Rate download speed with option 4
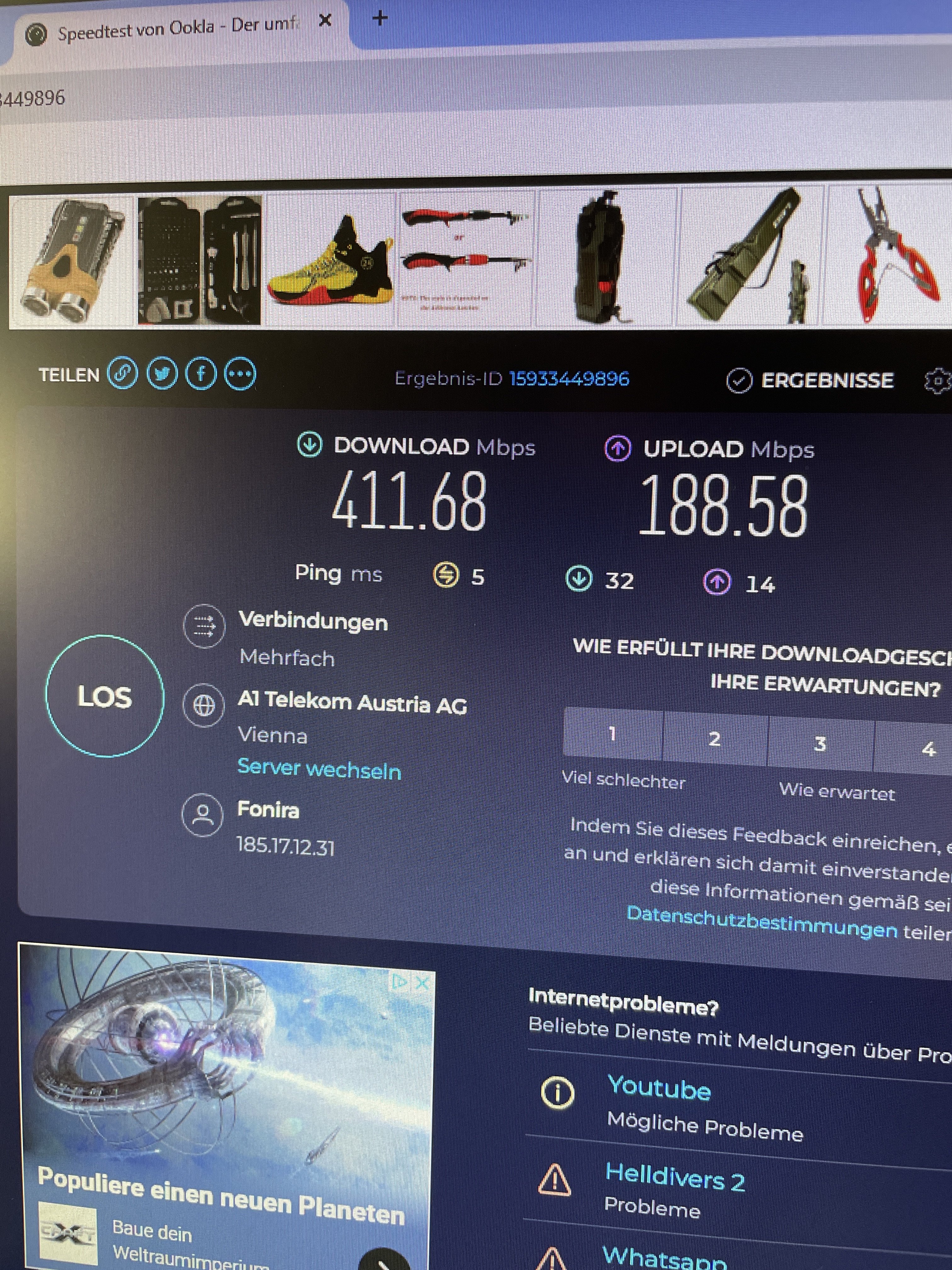The width and height of the screenshot is (952, 1270). [914, 747]
